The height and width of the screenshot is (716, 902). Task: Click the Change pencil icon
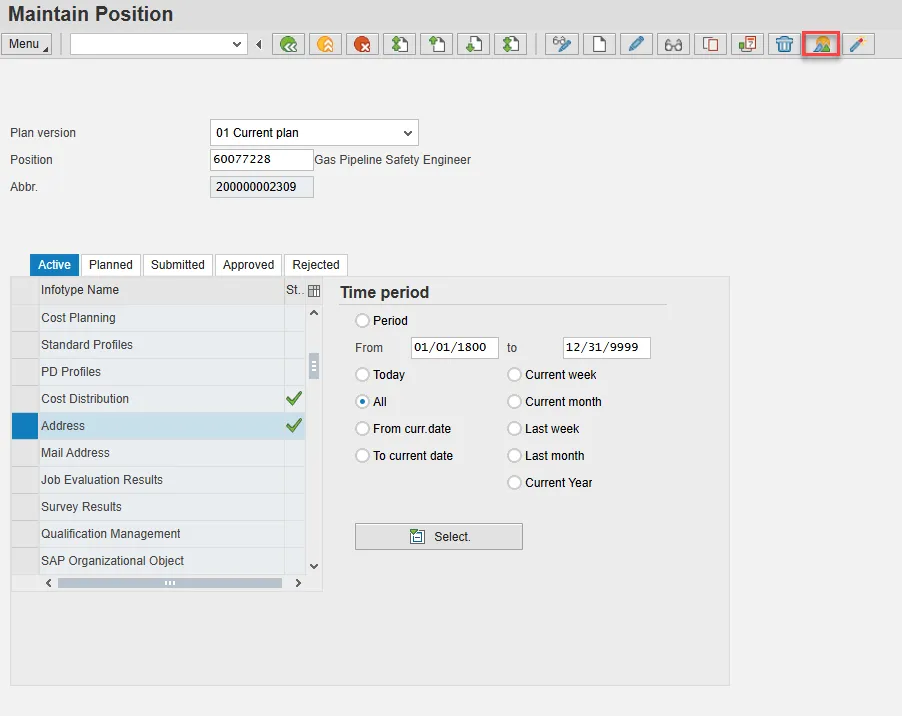[635, 44]
